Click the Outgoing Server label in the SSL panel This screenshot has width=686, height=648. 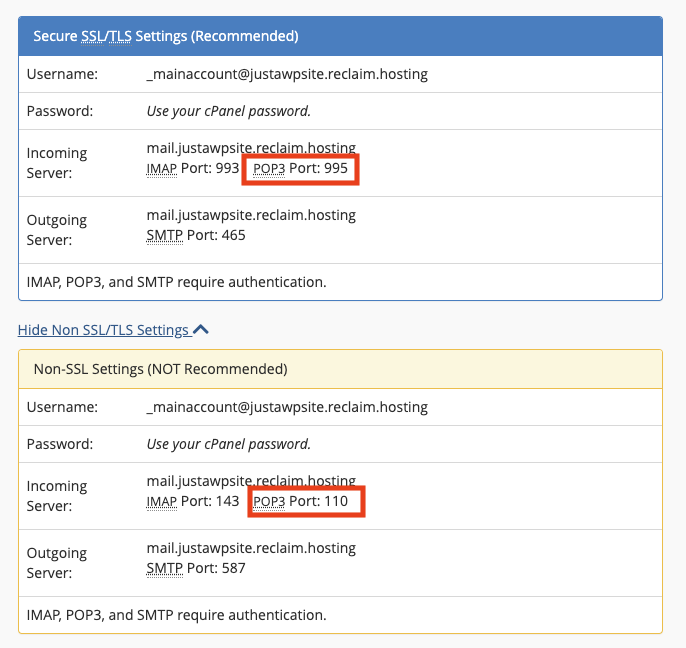point(57,230)
